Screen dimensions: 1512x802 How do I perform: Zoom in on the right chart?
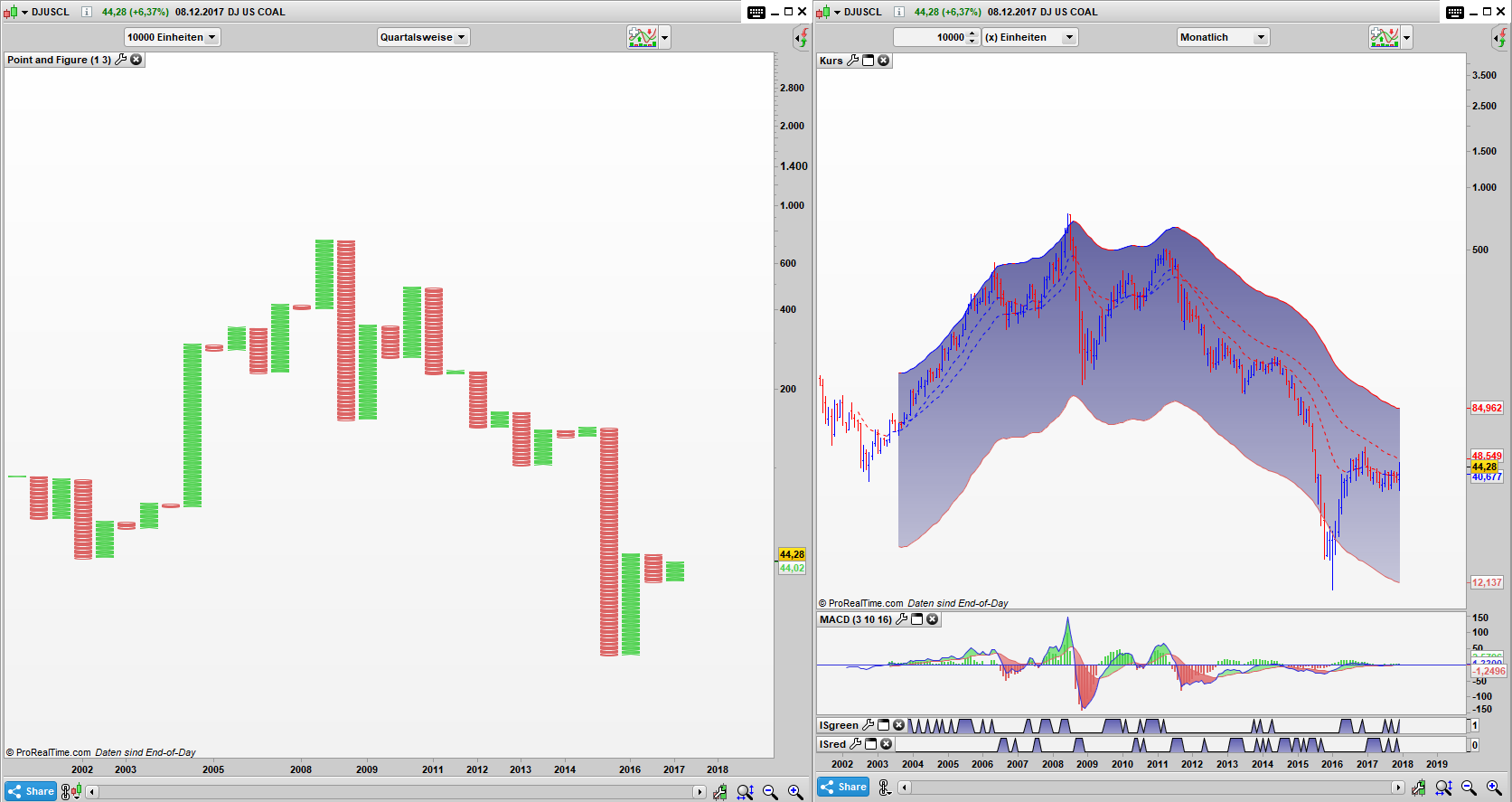(1494, 788)
